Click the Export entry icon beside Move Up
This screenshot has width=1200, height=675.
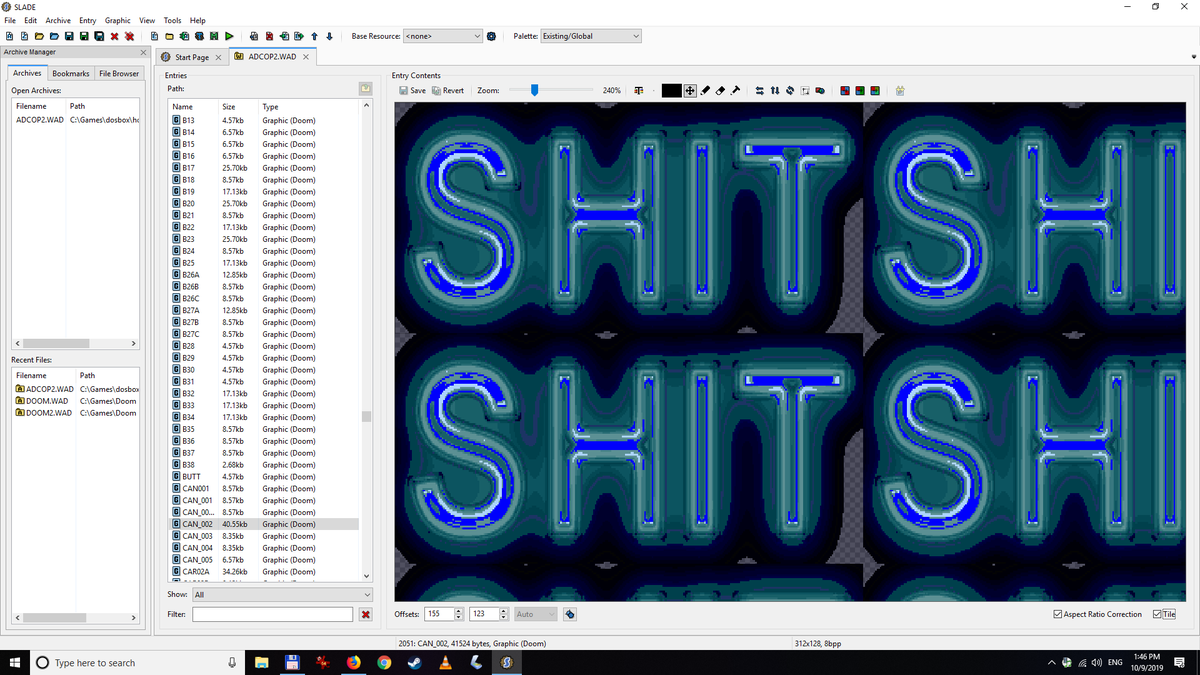(x=299, y=36)
